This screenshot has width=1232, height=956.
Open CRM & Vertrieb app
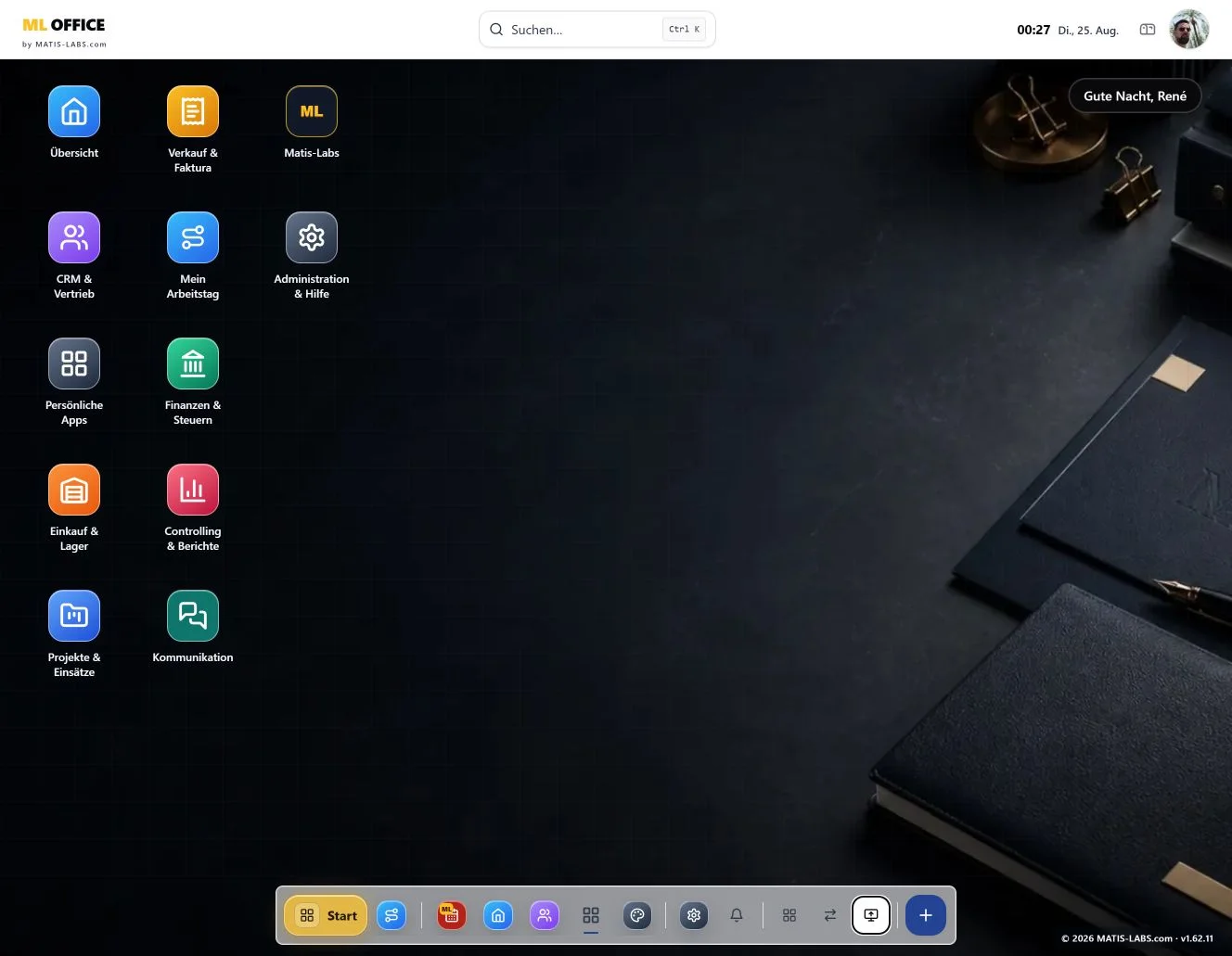tap(74, 237)
